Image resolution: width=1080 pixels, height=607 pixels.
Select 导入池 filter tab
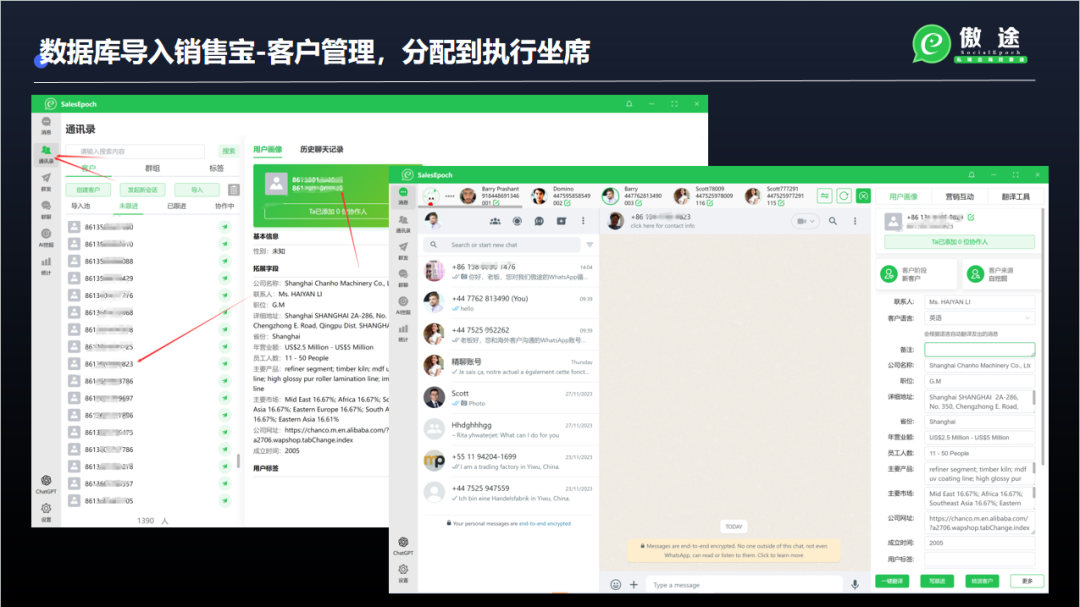(81, 206)
